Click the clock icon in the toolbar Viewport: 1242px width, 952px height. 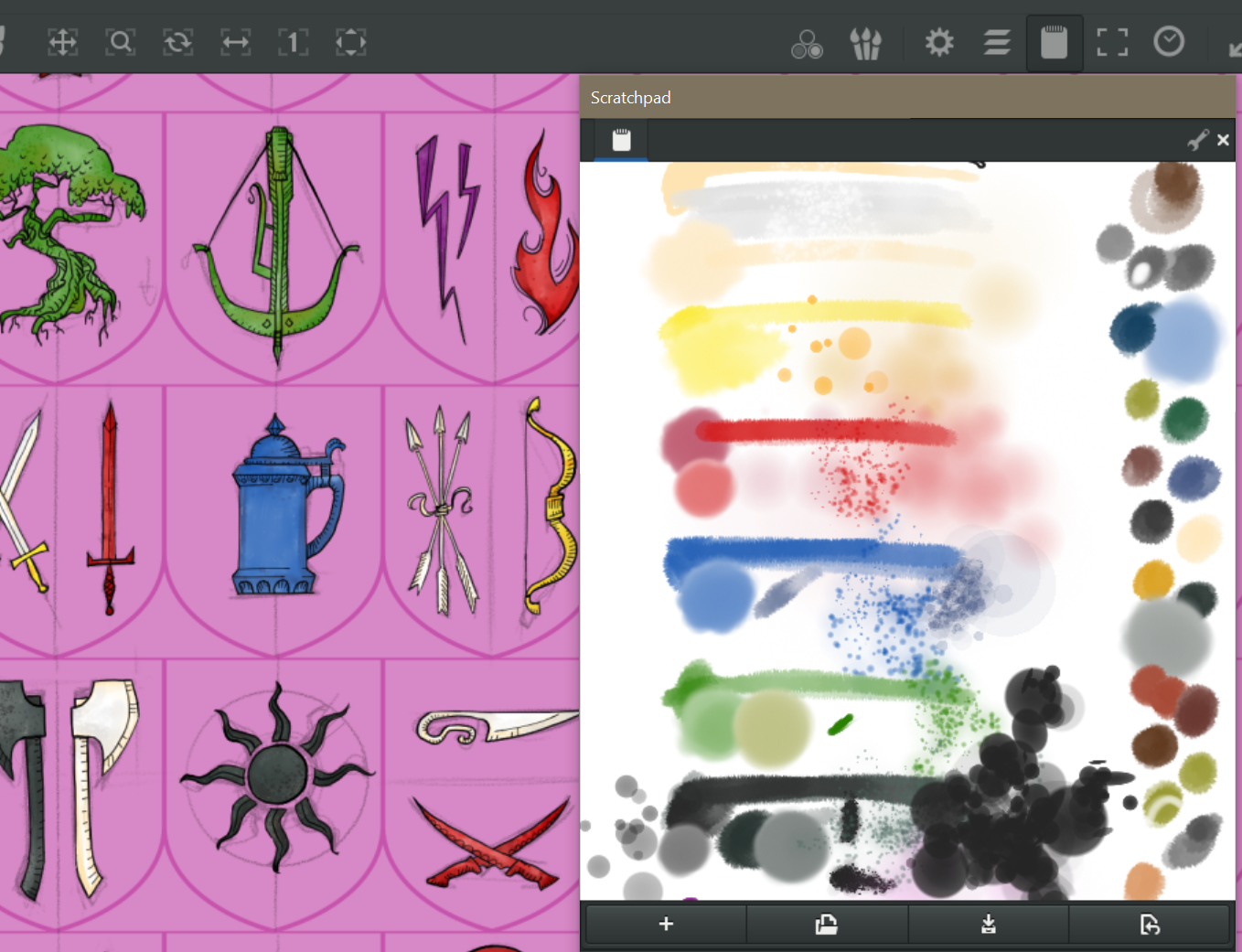click(x=1169, y=41)
